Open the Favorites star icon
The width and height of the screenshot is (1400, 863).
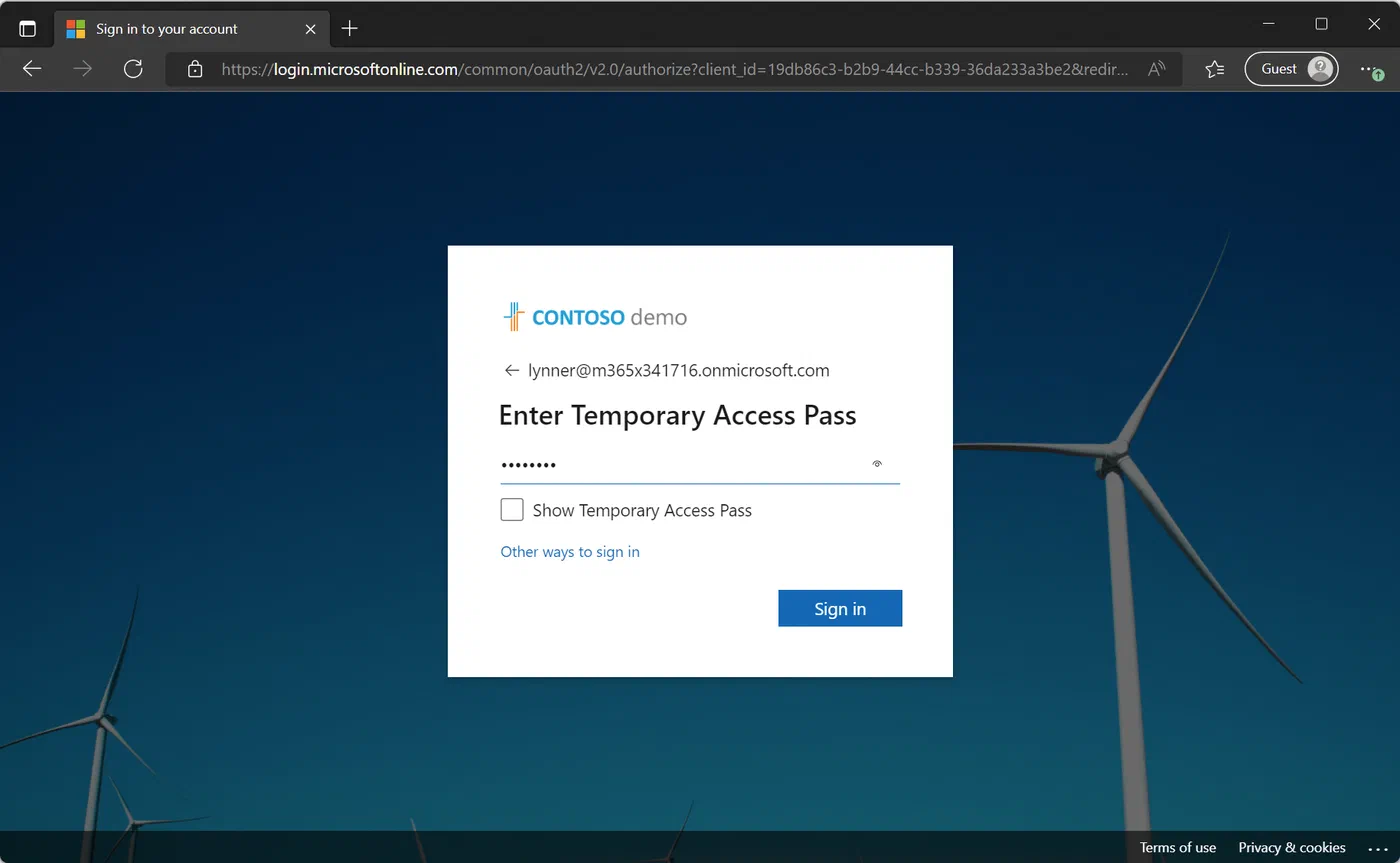pyautogui.click(x=1215, y=69)
